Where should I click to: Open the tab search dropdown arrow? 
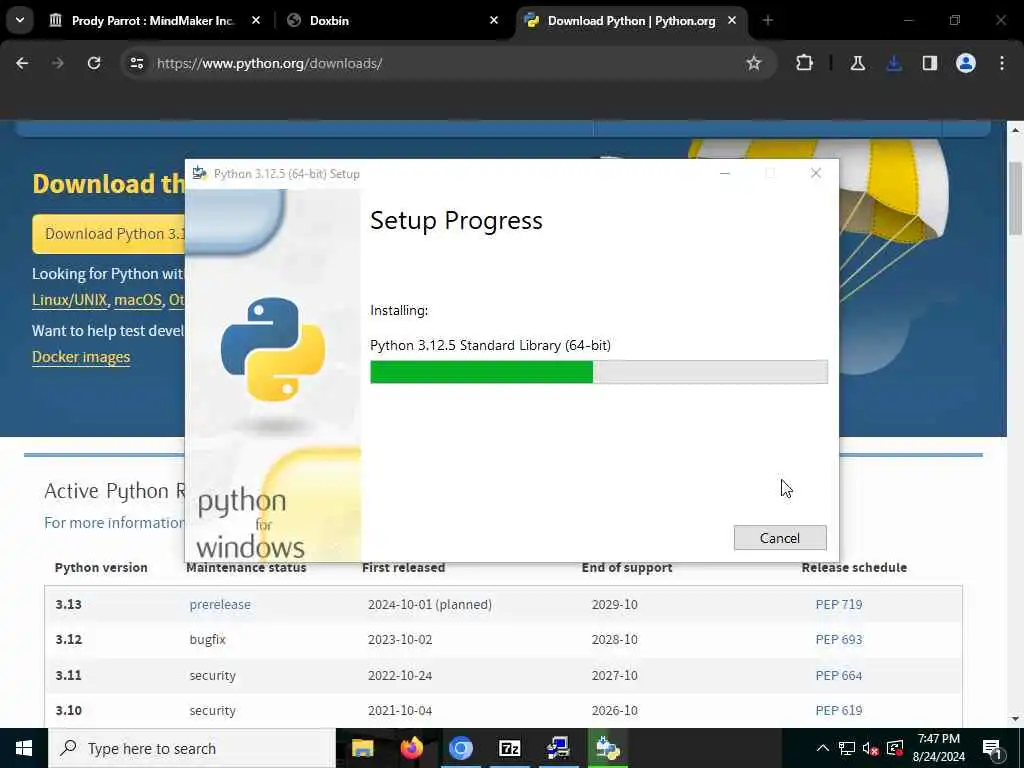pos(20,20)
